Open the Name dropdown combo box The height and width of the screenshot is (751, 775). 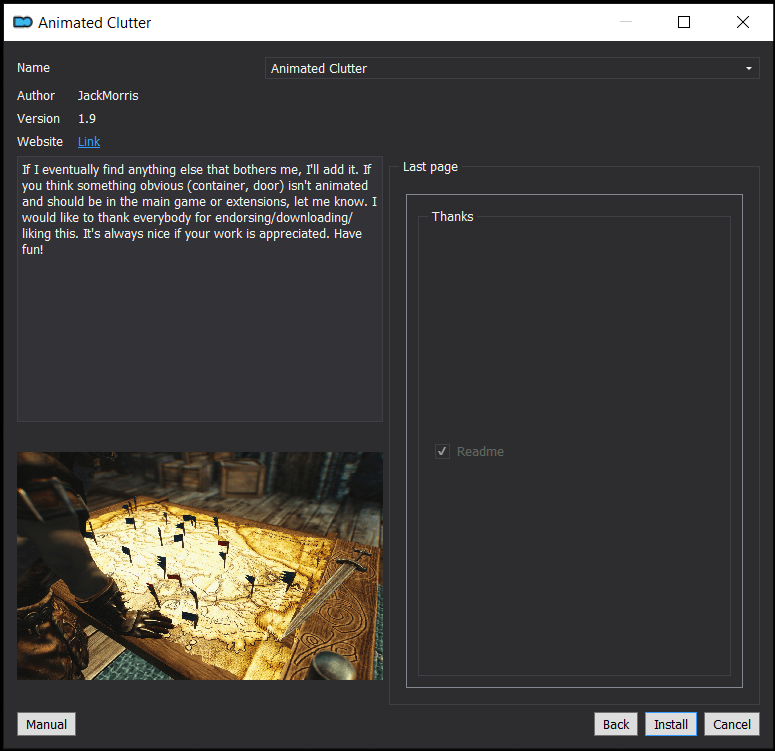[512, 68]
